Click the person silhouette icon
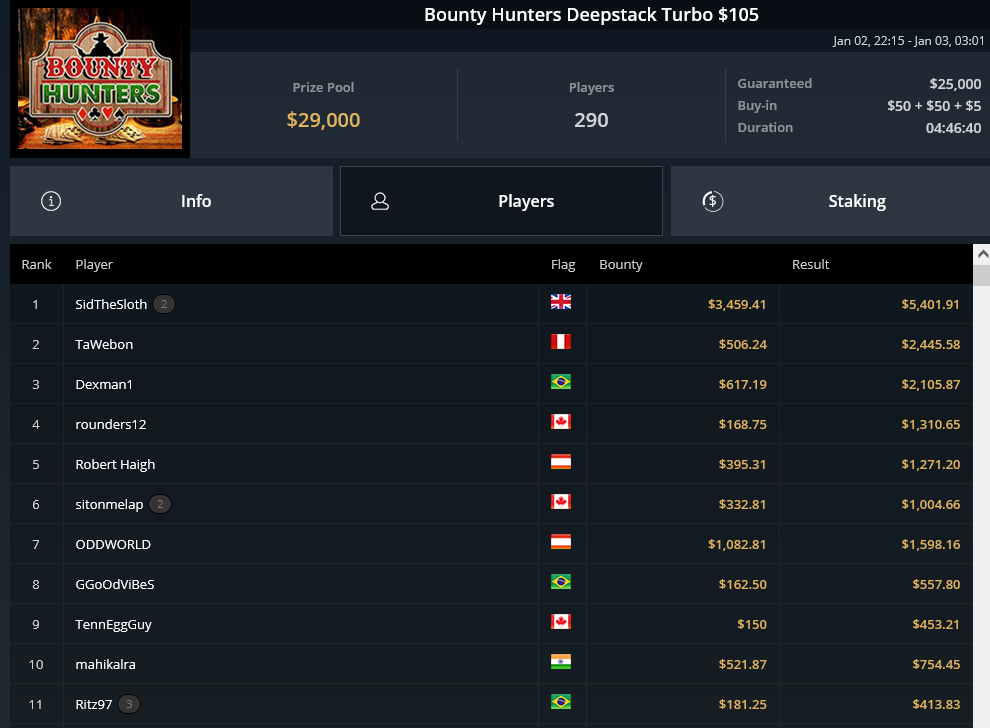Image resolution: width=990 pixels, height=728 pixels. pos(379,201)
